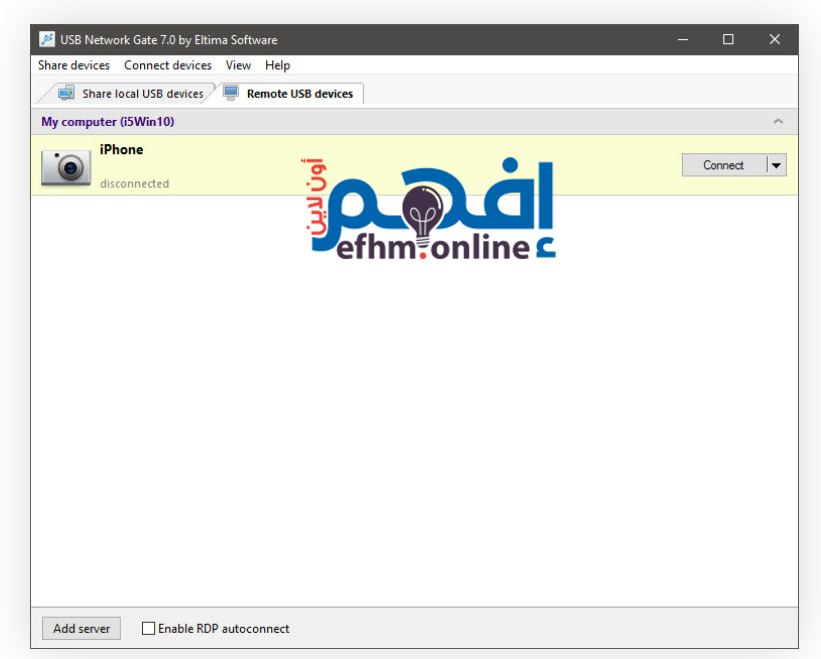Open the Share devices menu

[74, 65]
